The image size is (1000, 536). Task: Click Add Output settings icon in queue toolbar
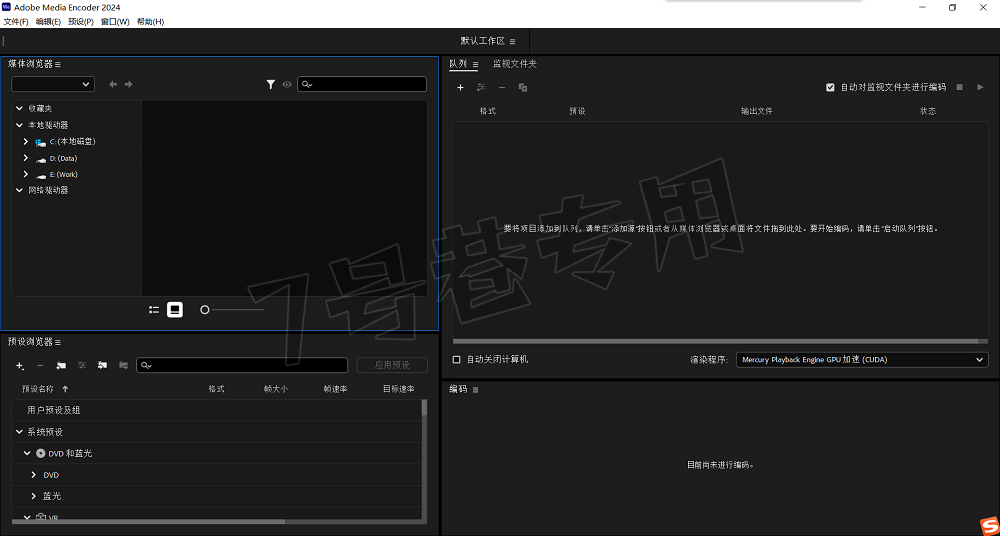click(482, 87)
